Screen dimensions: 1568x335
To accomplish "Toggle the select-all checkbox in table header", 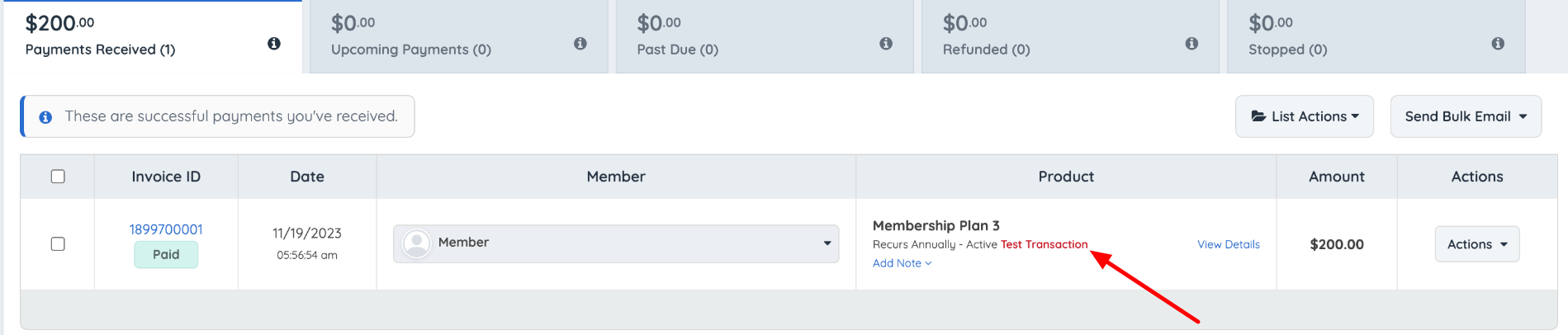I will pyautogui.click(x=58, y=177).
